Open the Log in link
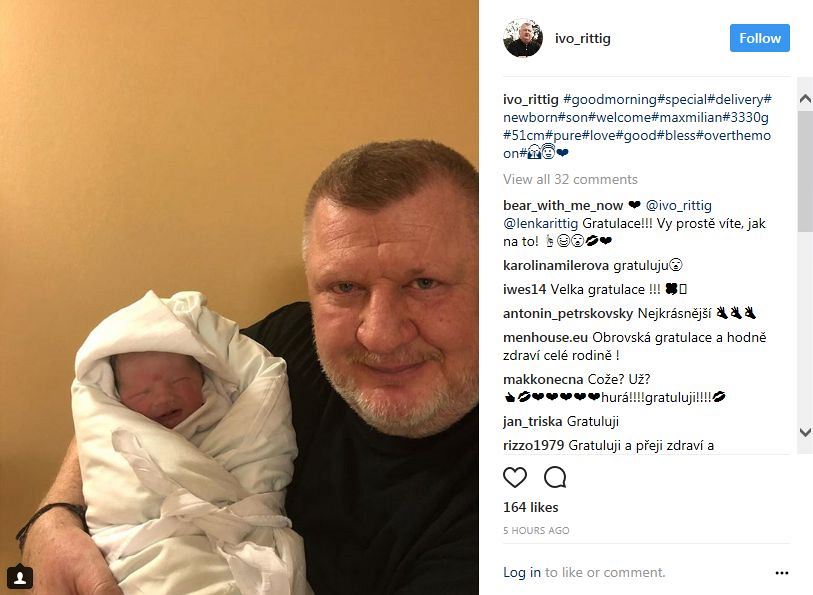 point(522,573)
